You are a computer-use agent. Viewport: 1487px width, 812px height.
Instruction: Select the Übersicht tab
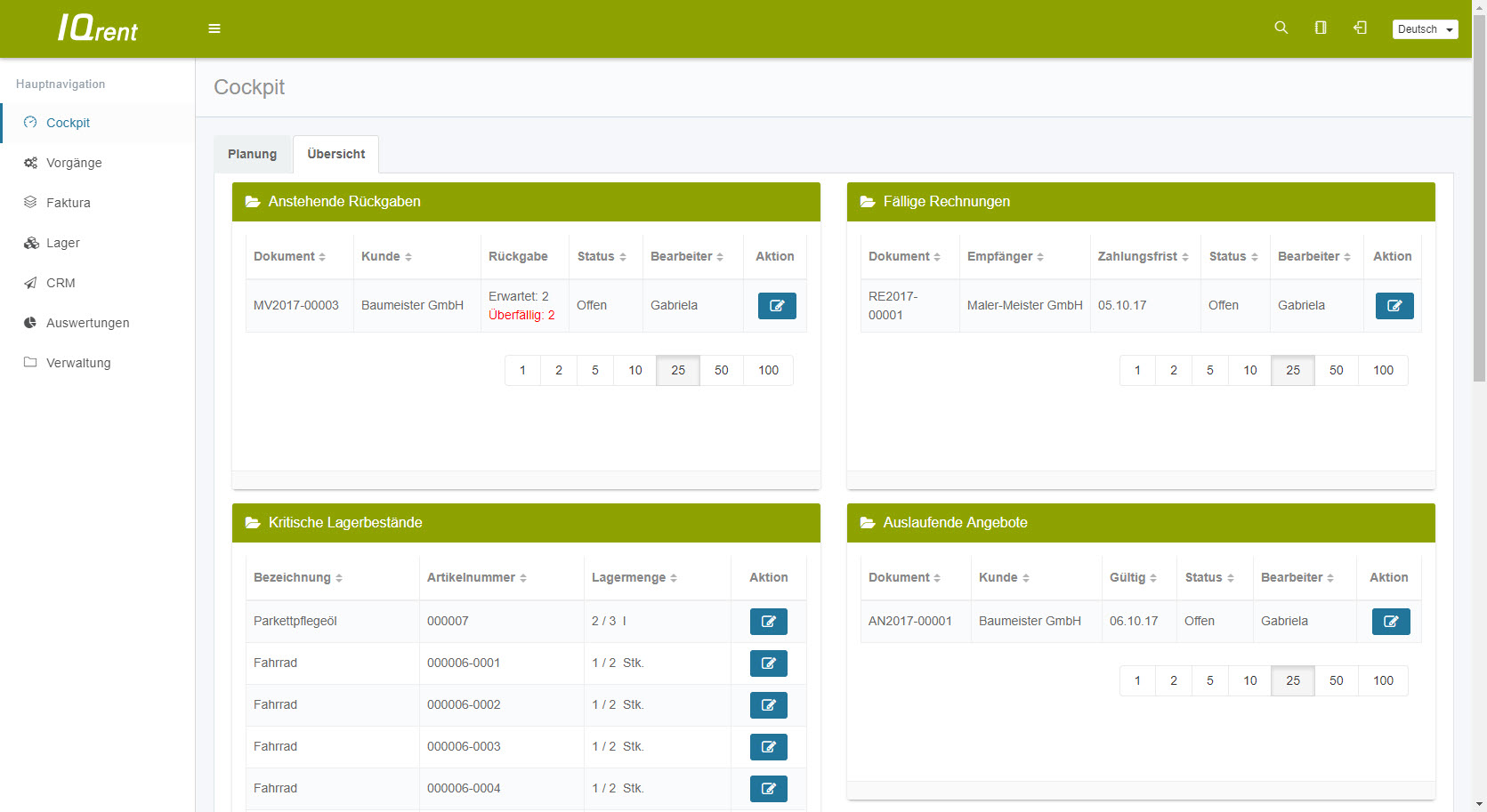click(335, 154)
